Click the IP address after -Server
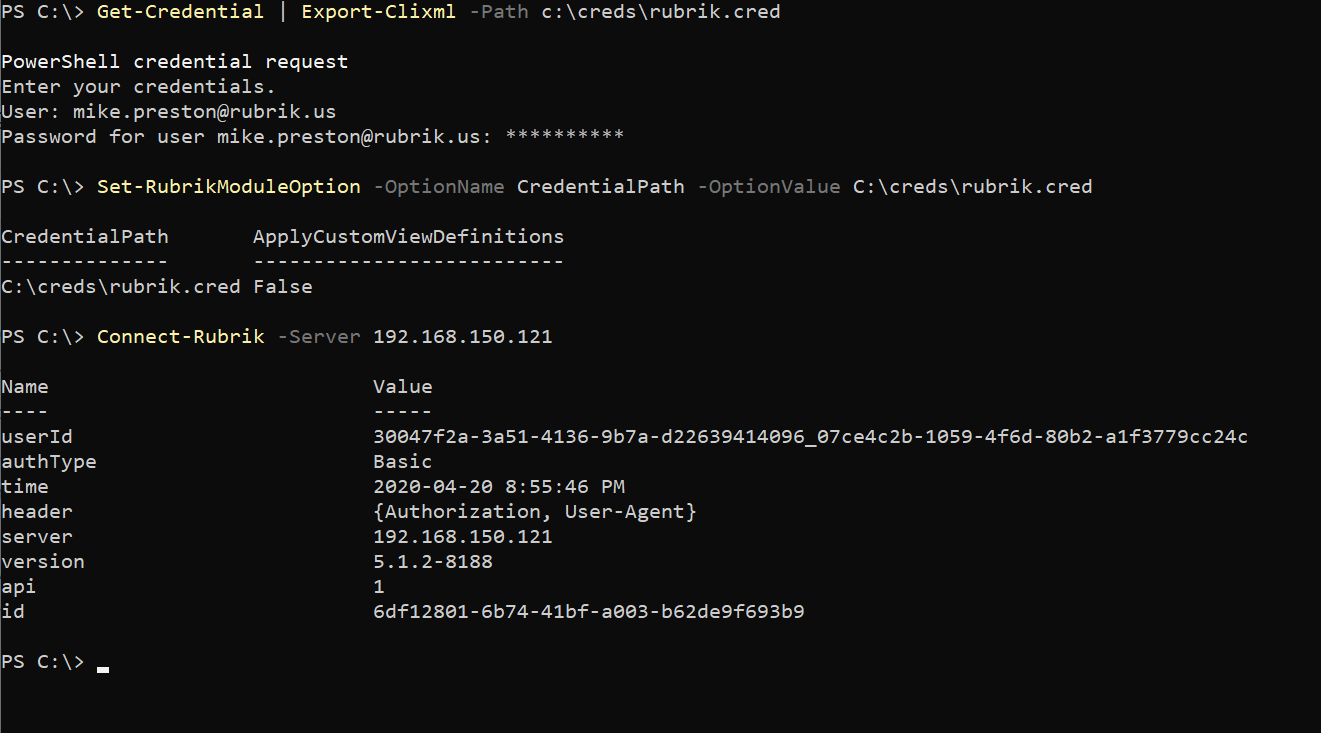This screenshot has width=1321, height=733. click(x=462, y=337)
